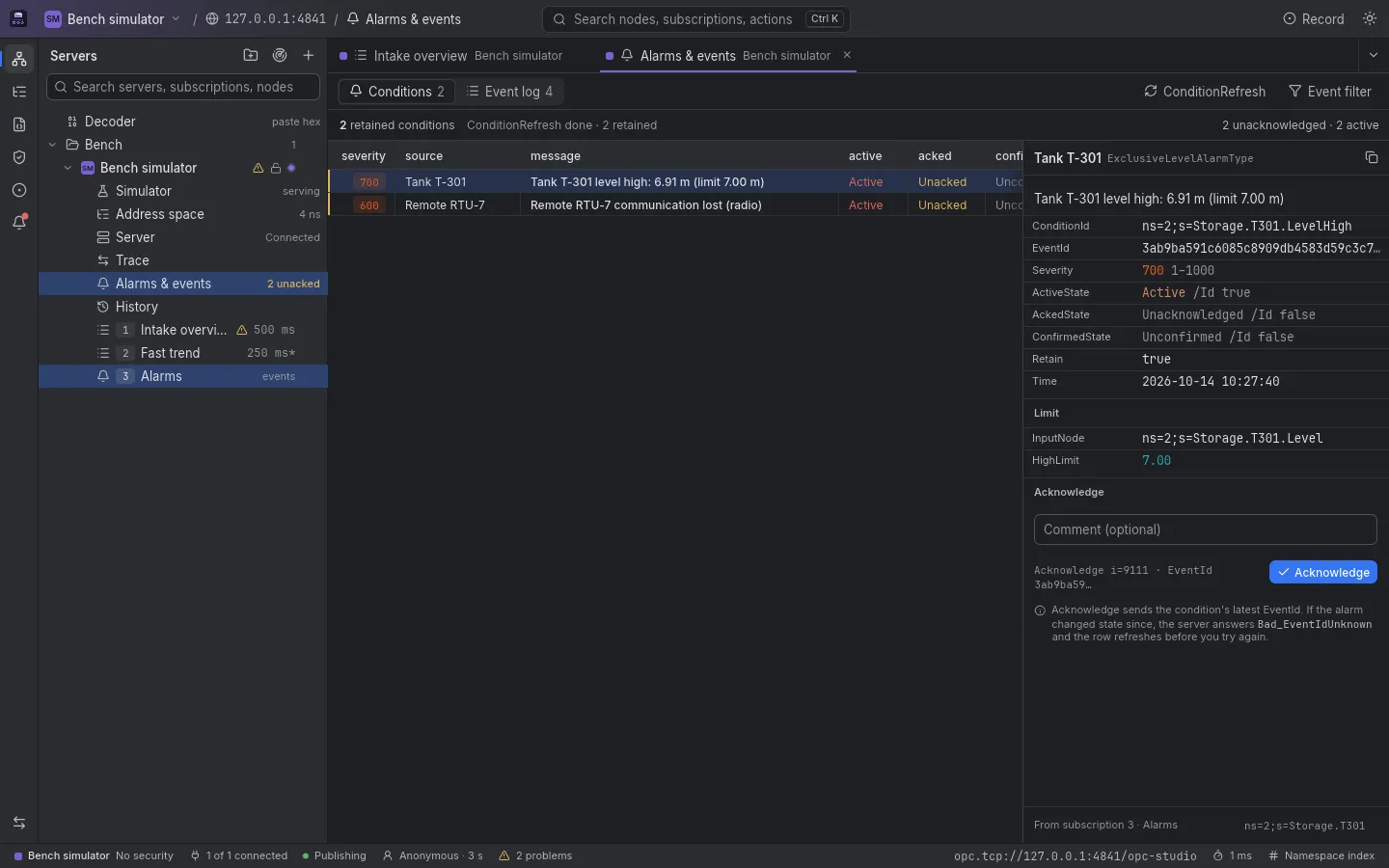1389x868 pixels.
Task: Start recording with the Record button
Action: coord(1313,18)
